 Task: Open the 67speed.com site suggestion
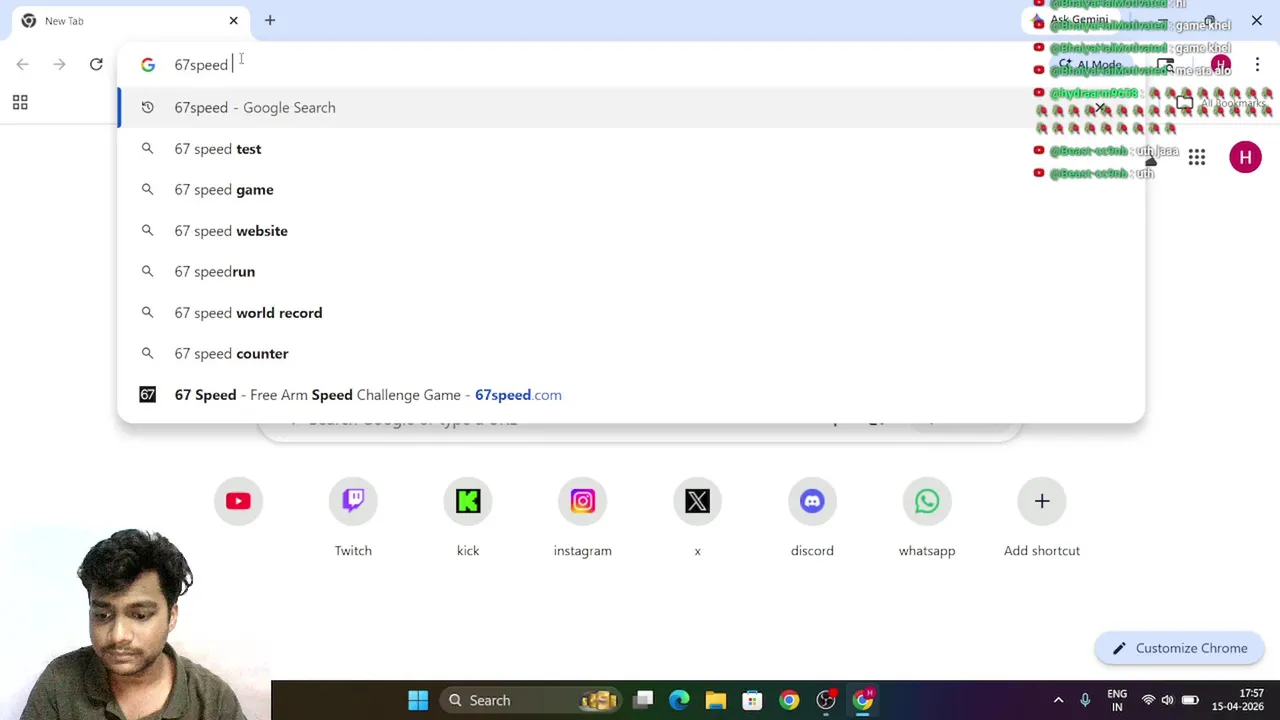[631, 395]
